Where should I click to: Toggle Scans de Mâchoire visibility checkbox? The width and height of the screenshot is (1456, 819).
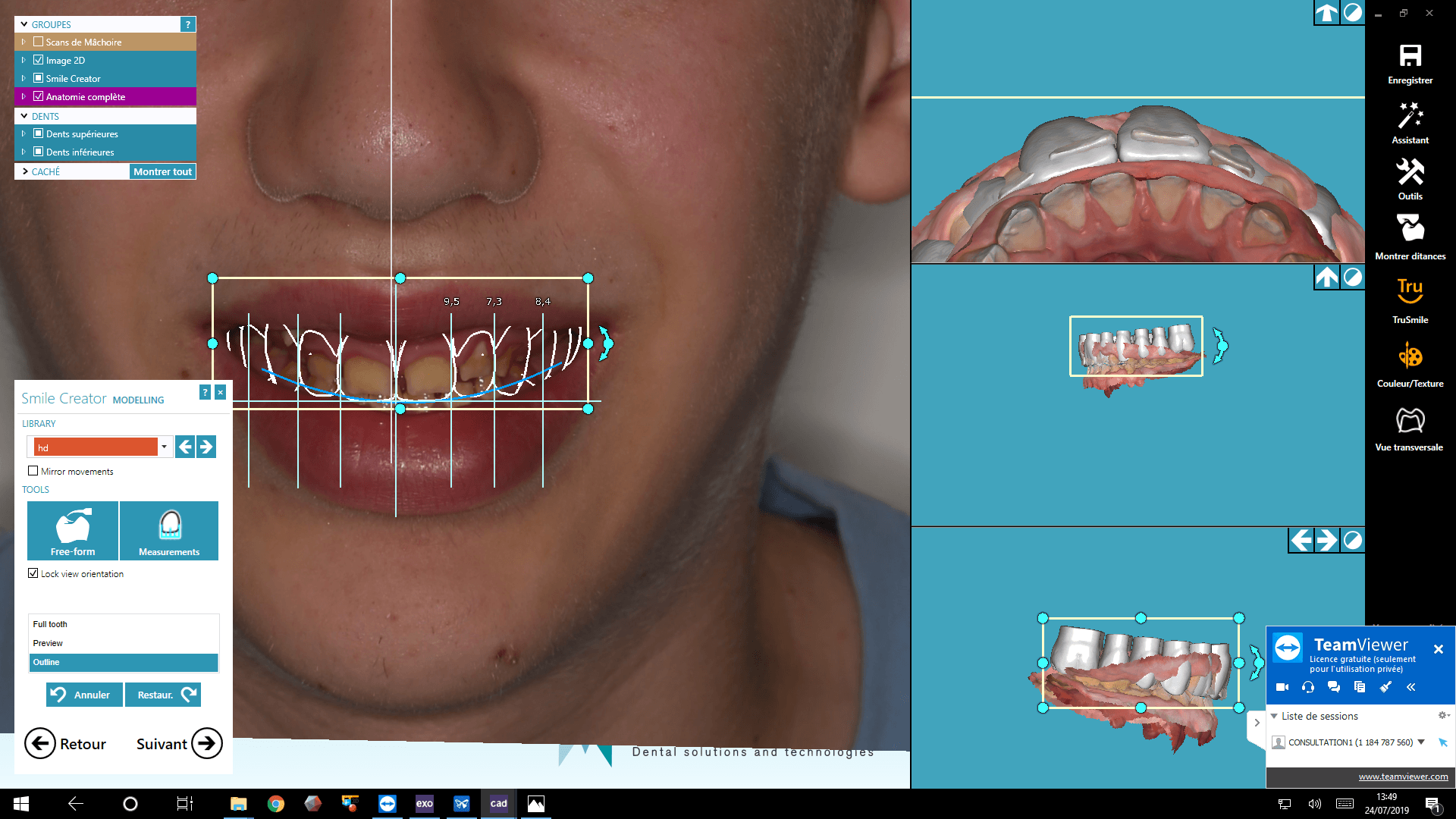click(38, 42)
